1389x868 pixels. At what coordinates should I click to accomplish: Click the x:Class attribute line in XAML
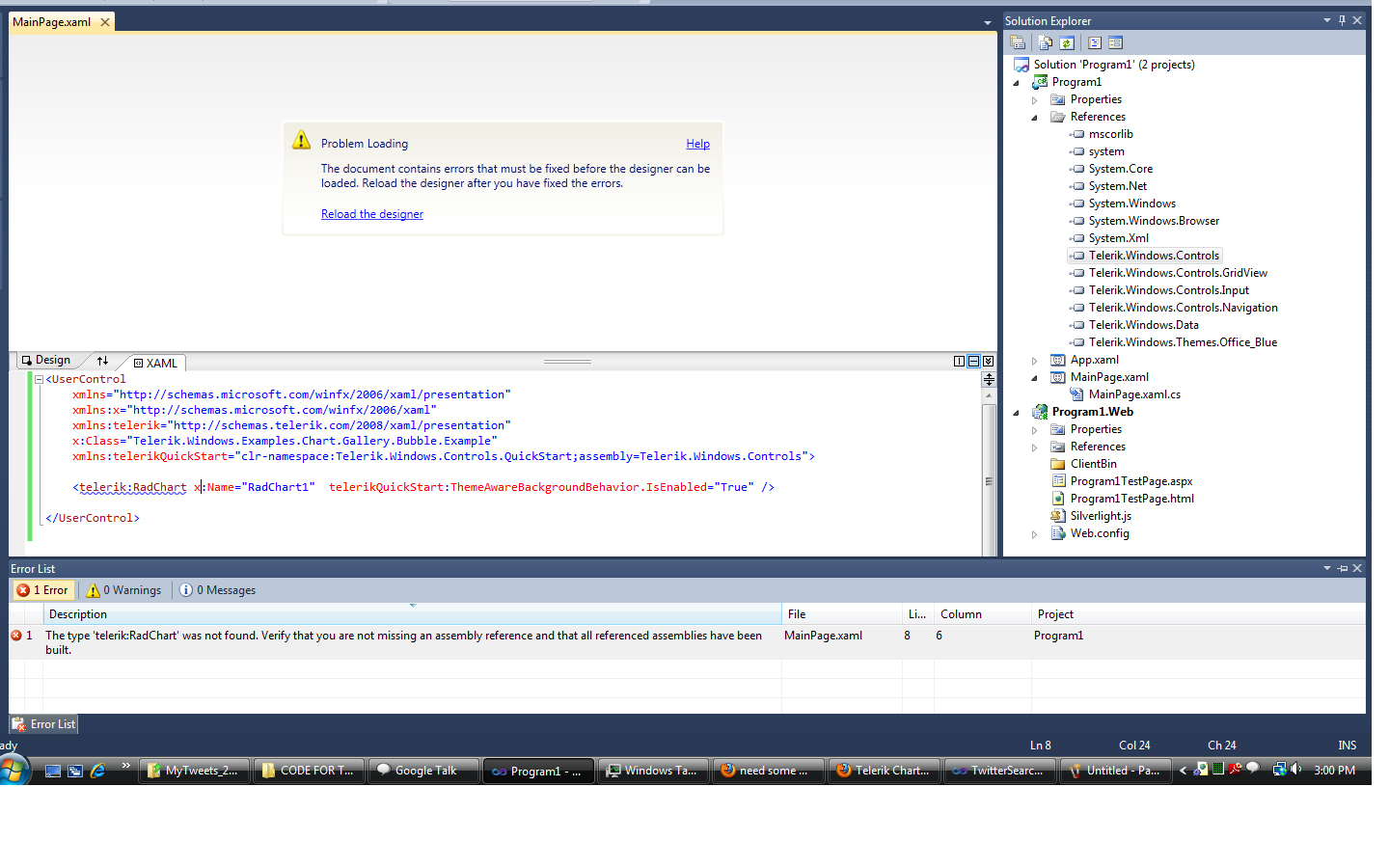[285, 441]
